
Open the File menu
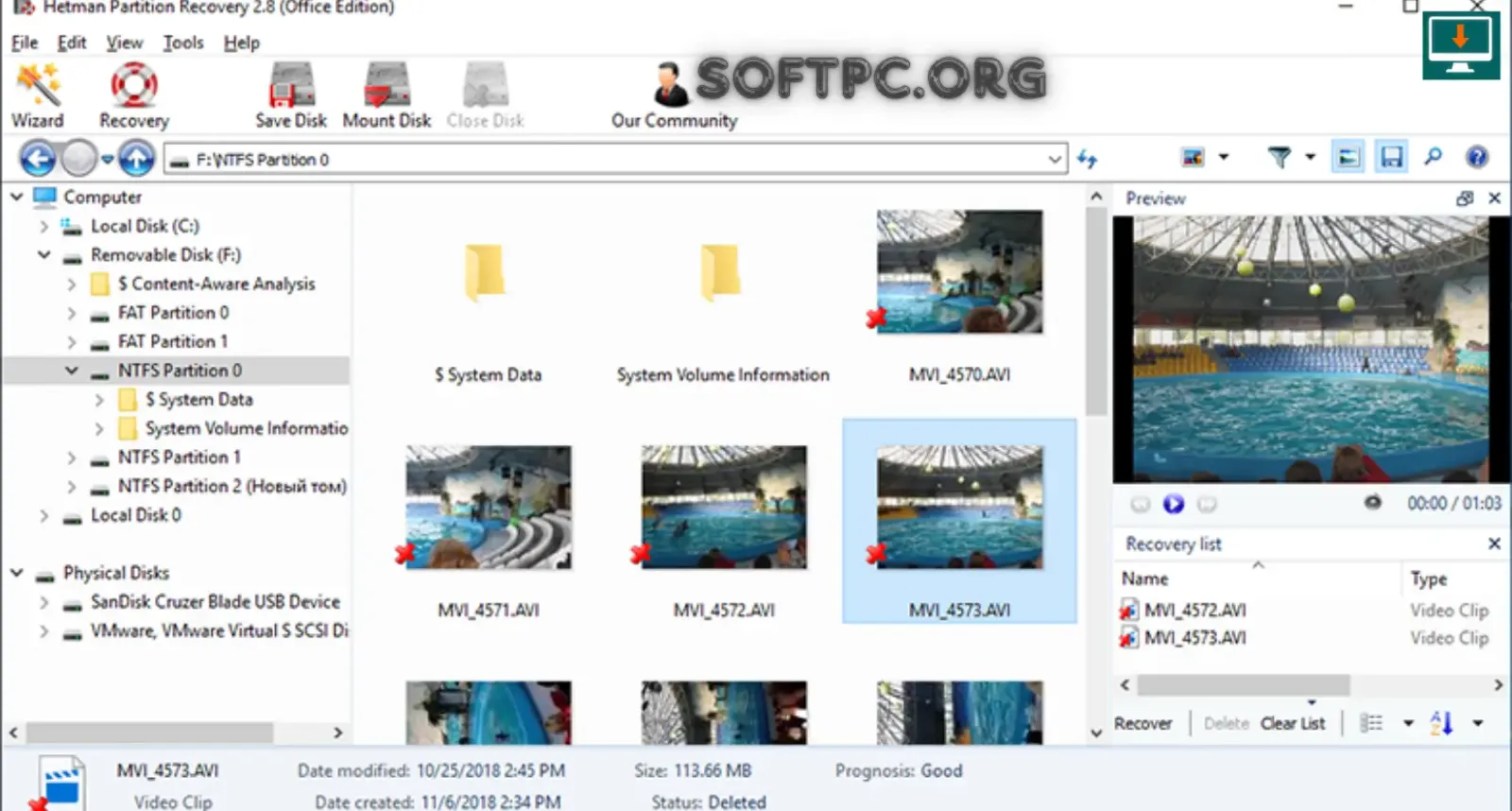[x=25, y=43]
